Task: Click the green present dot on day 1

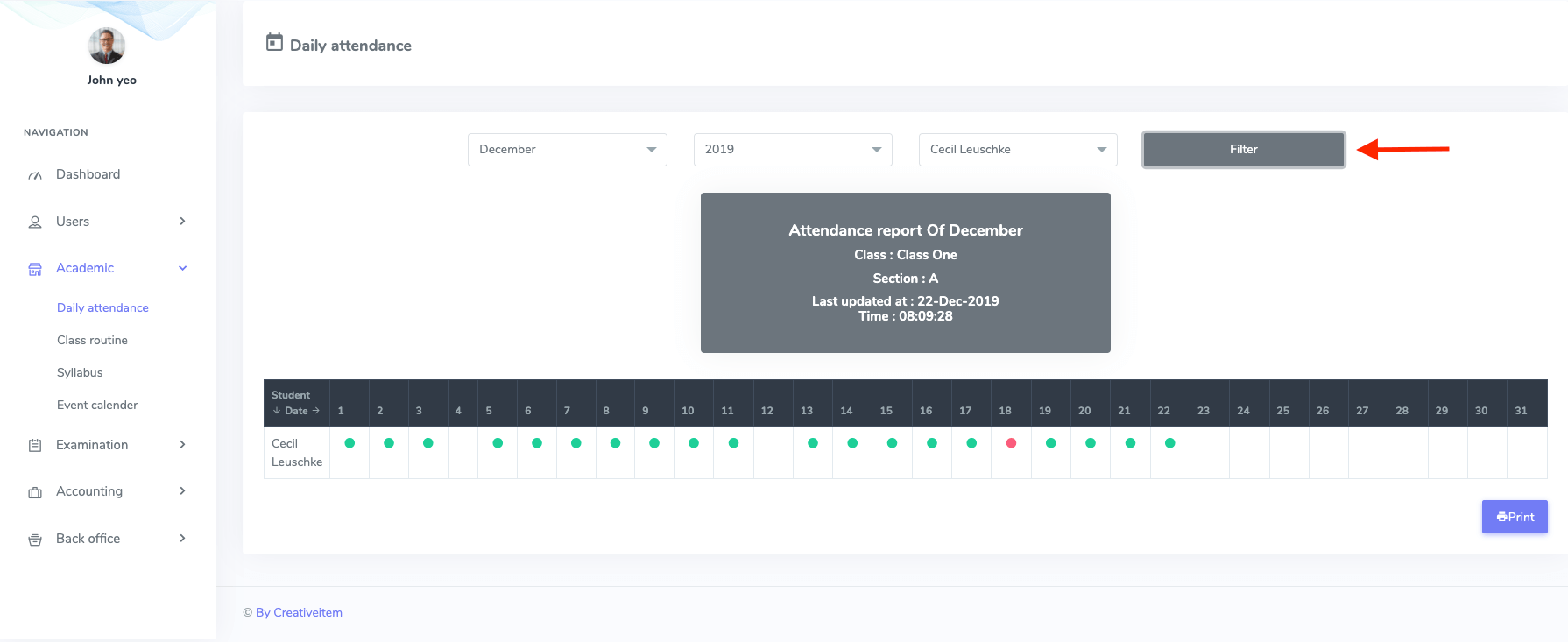Action: (x=350, y=443)
